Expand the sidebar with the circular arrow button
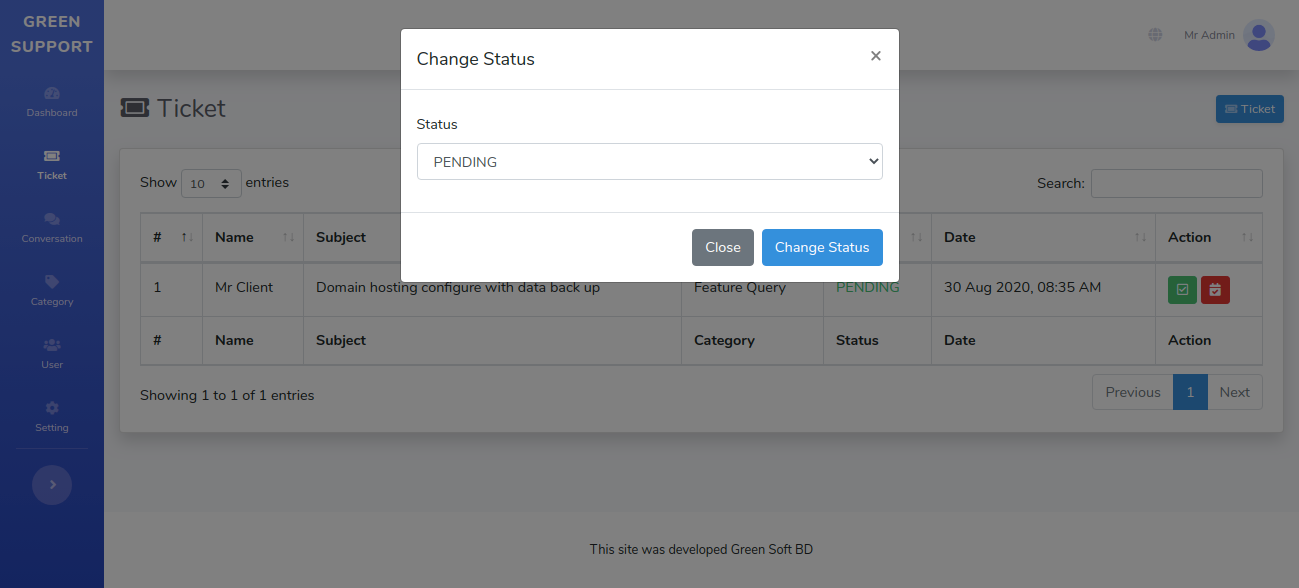 click(51, 484)
